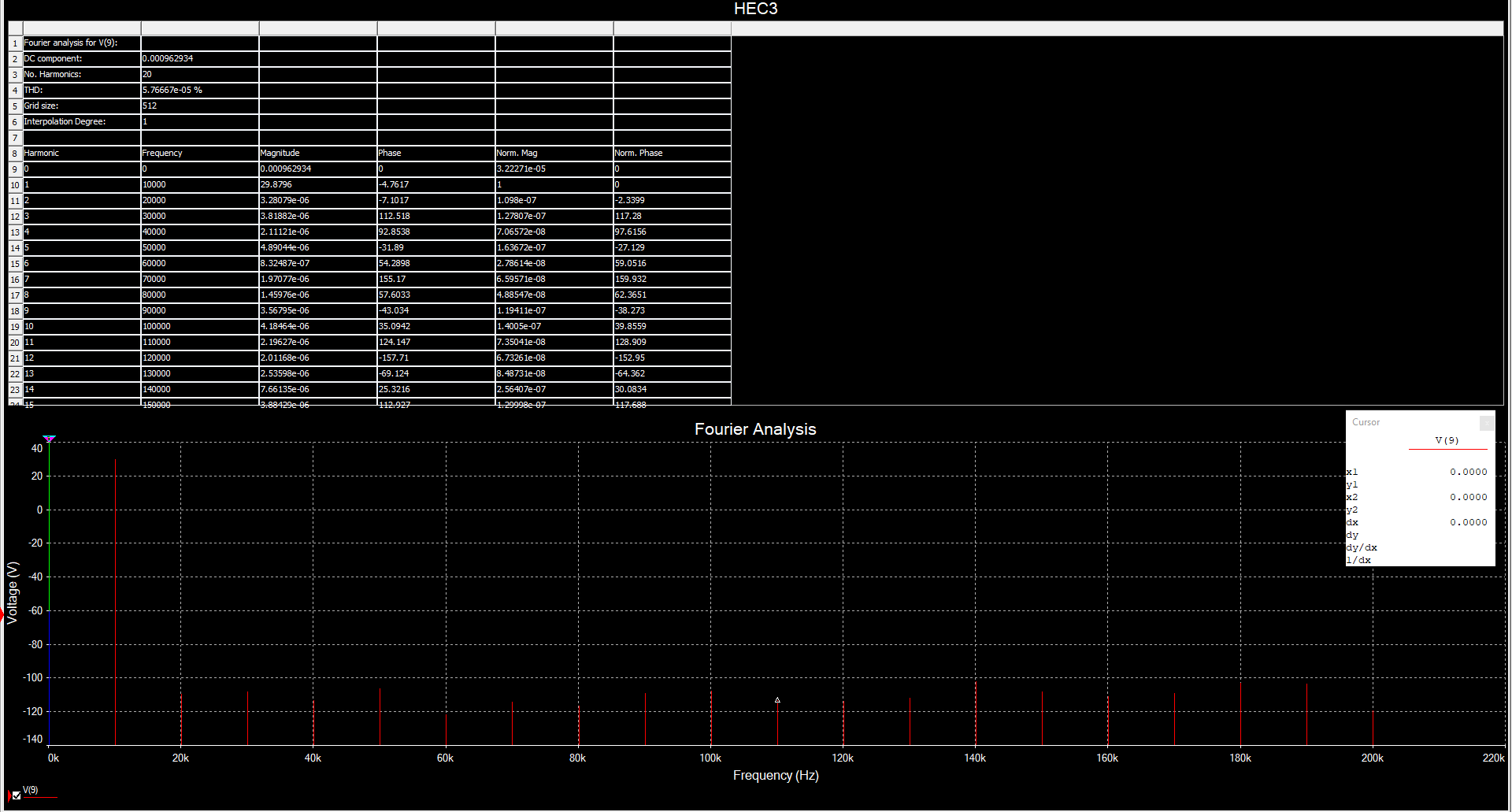Select table row number 4 header
Viewport: 1512px width, 812px height.
(x=15, y=91)
